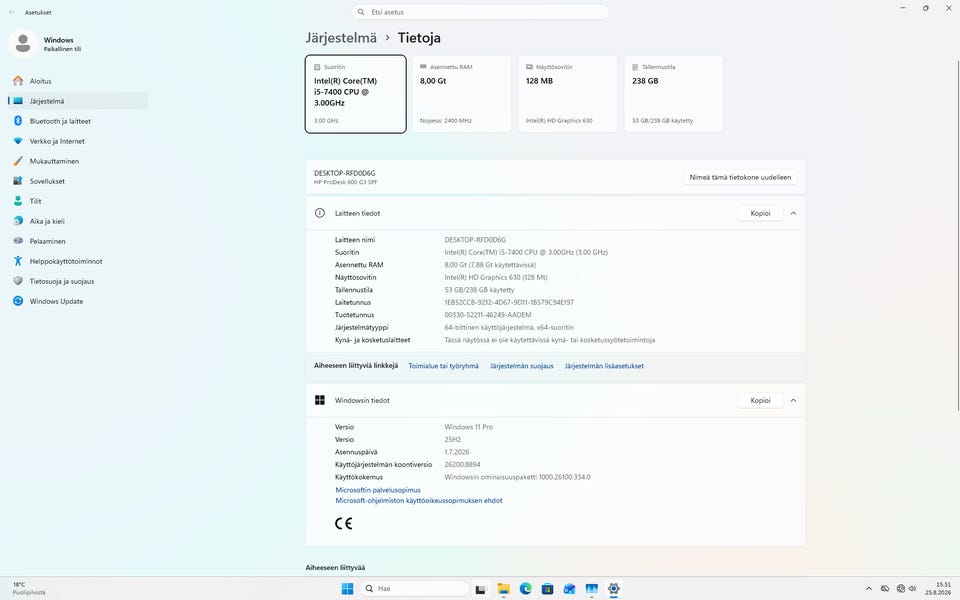The image size is (960, 600).
Task: Open Järjestelmän lisäasetukset link
Action: click(604, 366)
